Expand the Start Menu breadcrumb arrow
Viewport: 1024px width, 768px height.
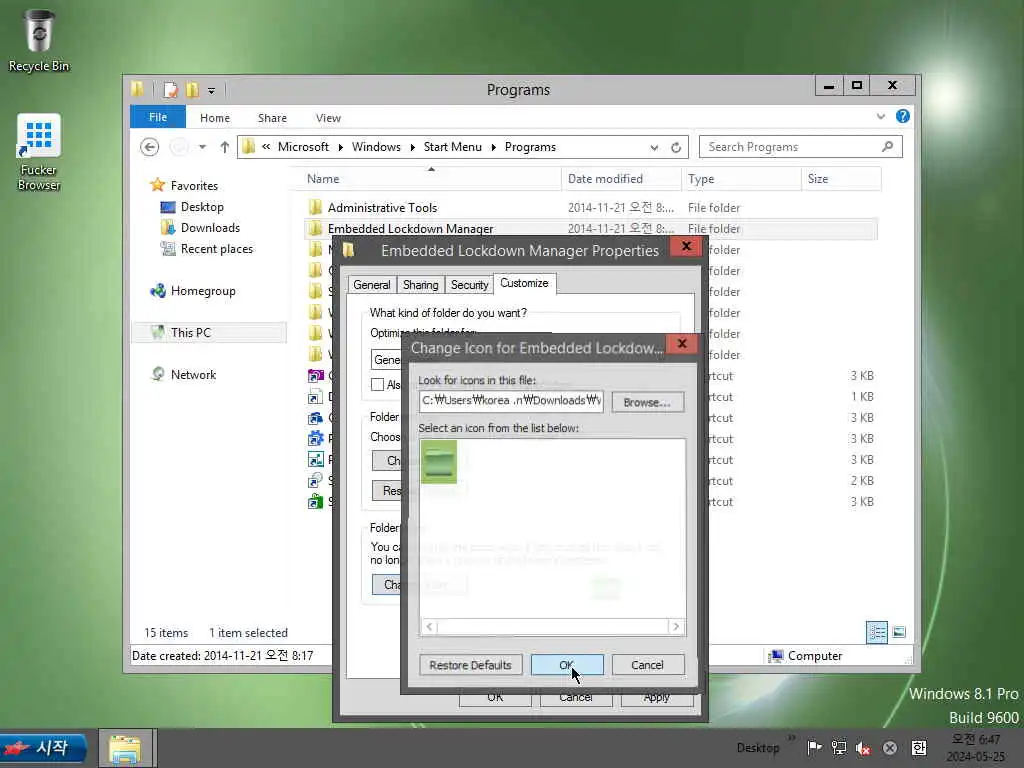click(x=493, y=148)
